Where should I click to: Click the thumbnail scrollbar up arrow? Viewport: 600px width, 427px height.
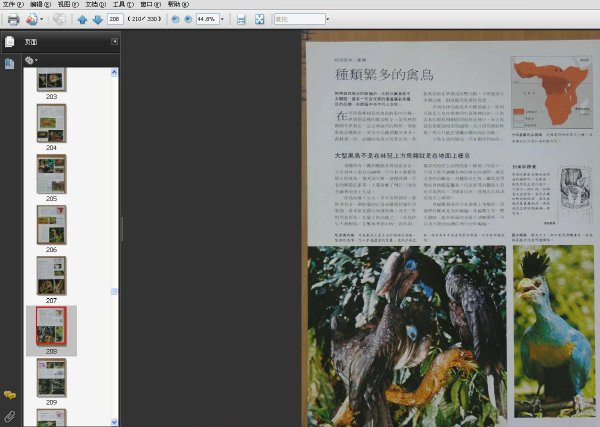tap(114, 72)
